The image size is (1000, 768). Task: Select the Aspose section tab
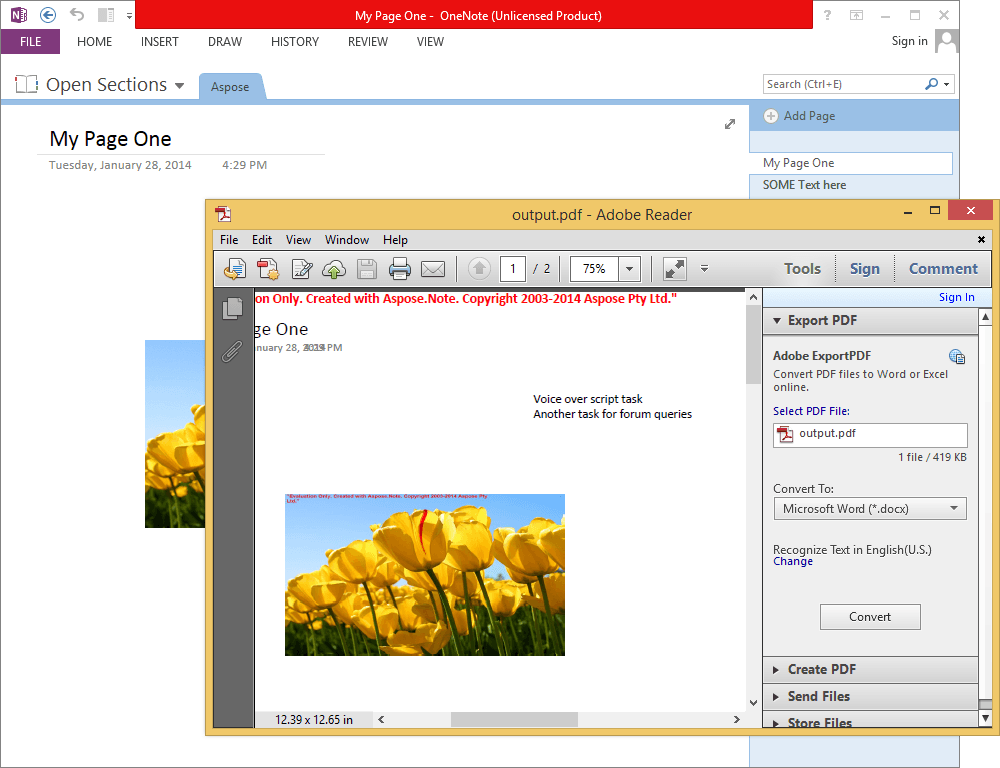point(230,87)
